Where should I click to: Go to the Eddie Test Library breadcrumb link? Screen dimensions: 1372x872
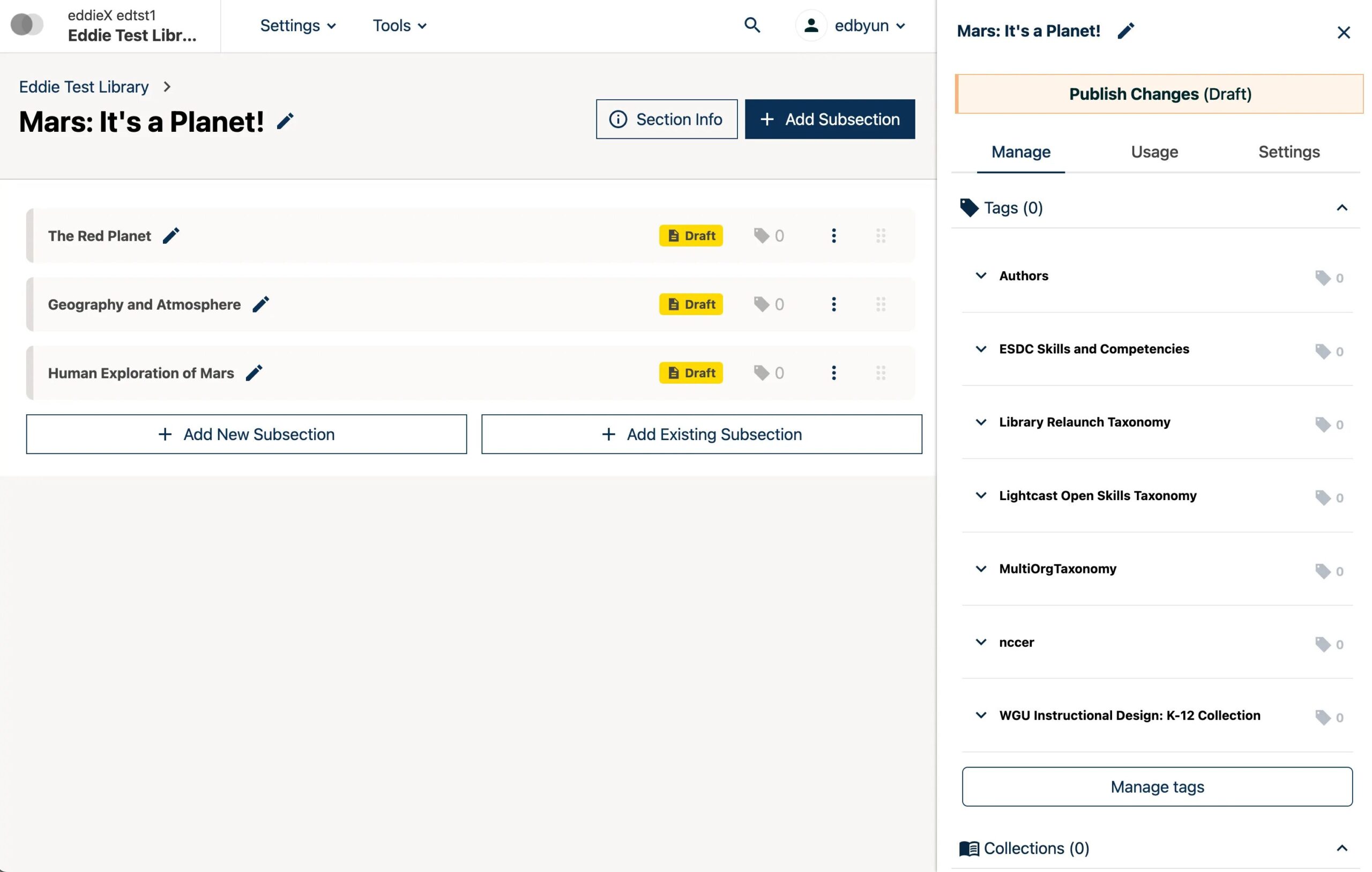(84, 87)
